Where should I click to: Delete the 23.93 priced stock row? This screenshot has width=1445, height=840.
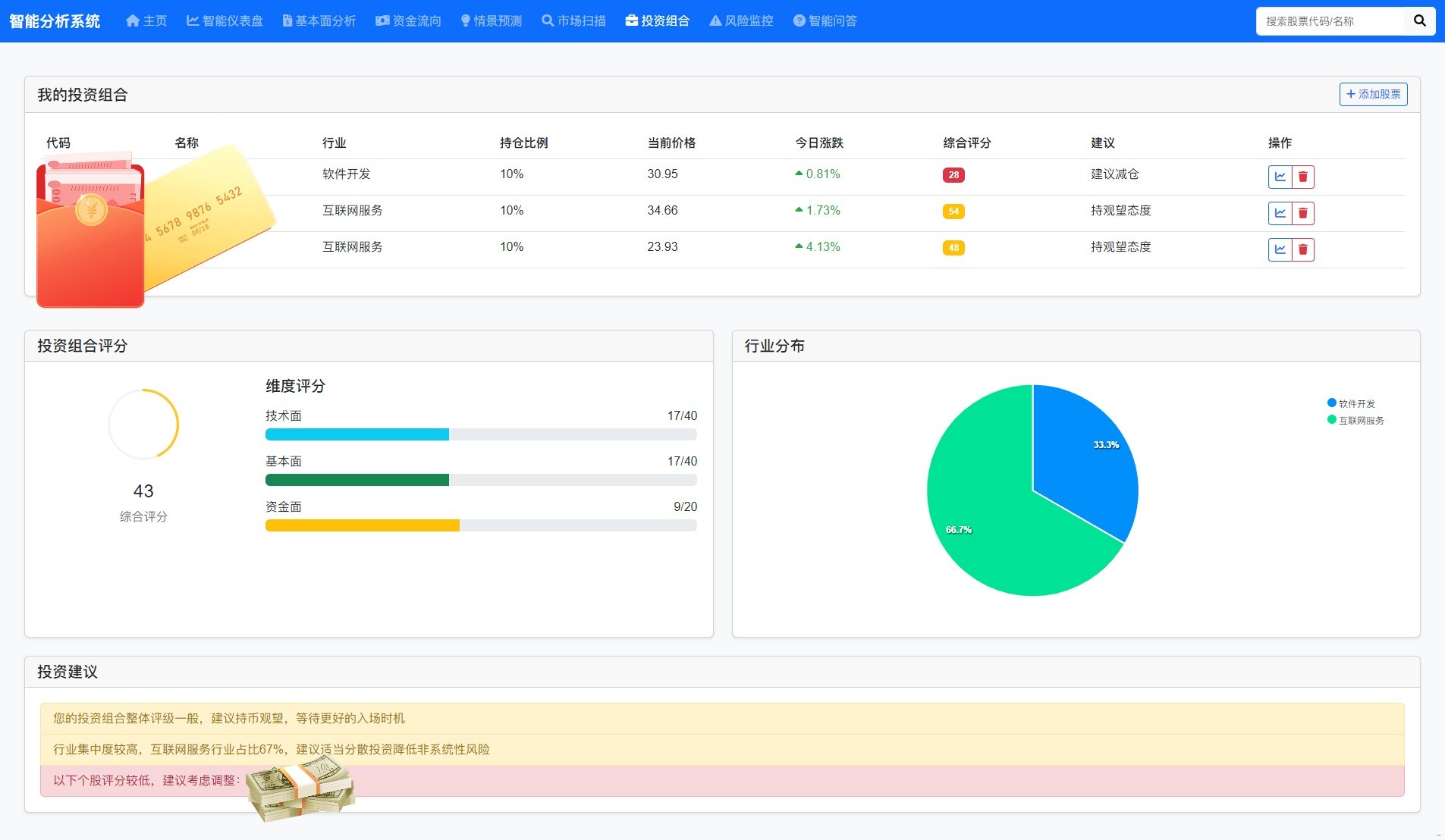coord(1303,249)
